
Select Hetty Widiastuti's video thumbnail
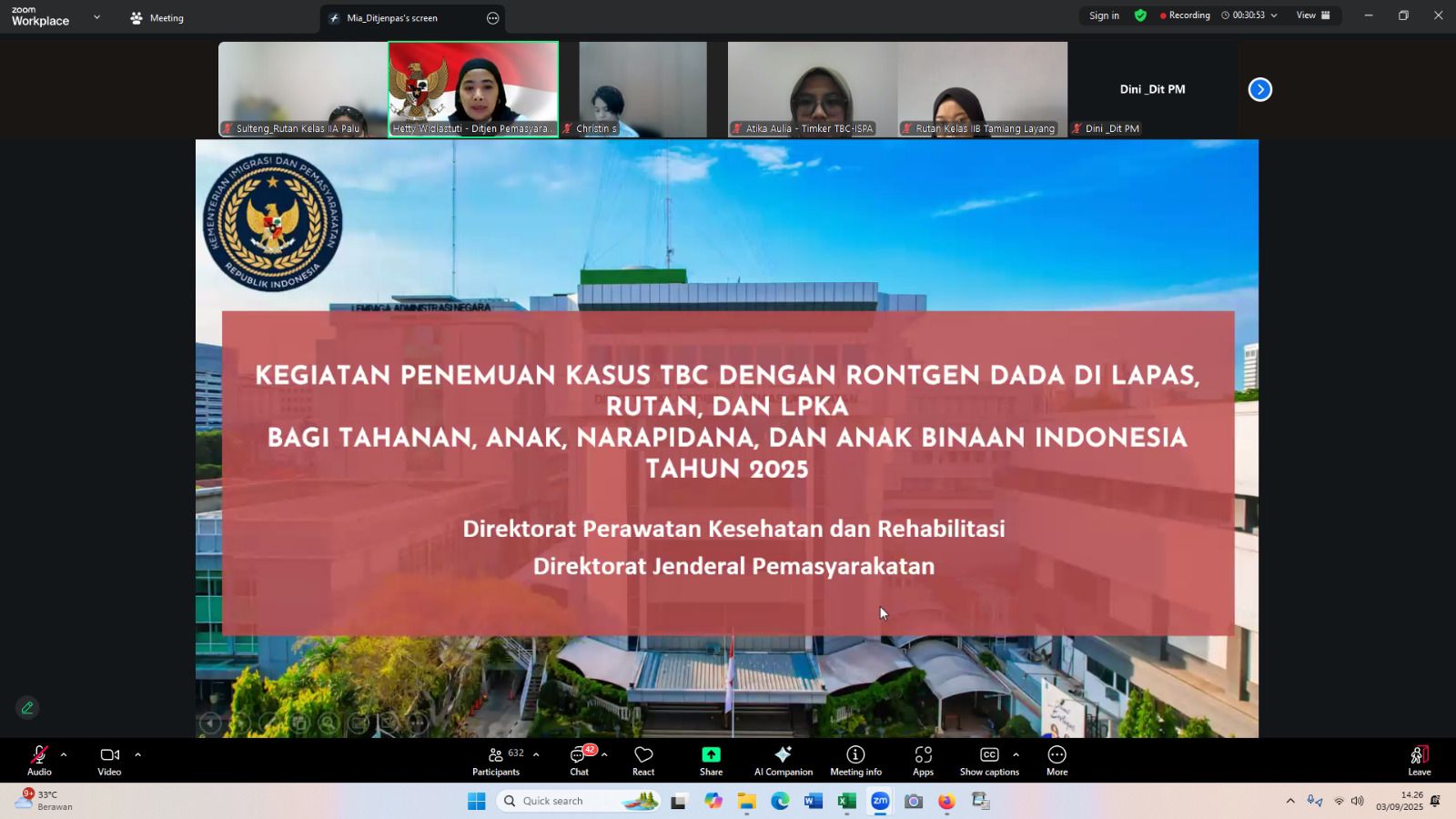(x=473, y=88)
